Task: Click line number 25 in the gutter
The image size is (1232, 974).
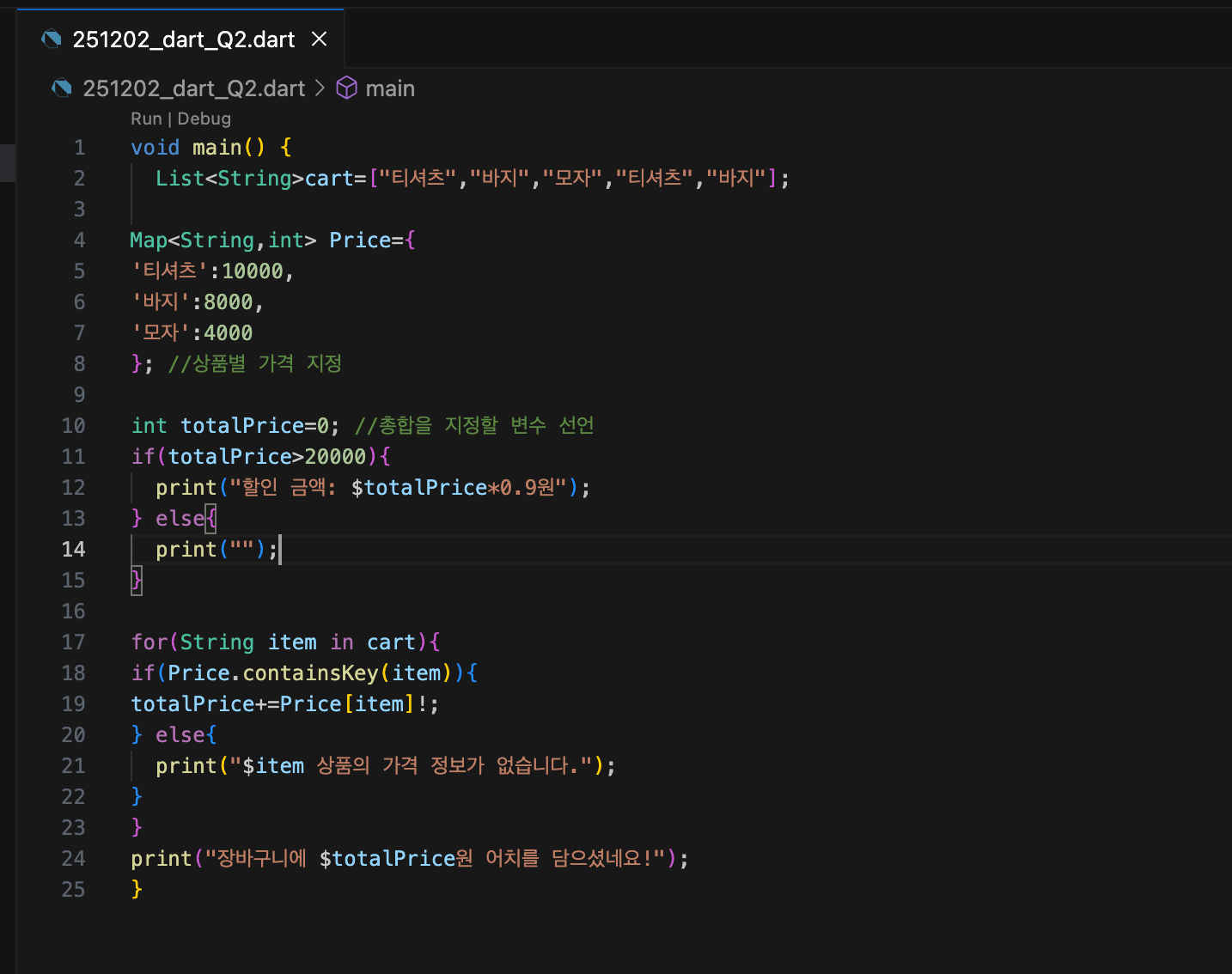Action: point(74,889)
